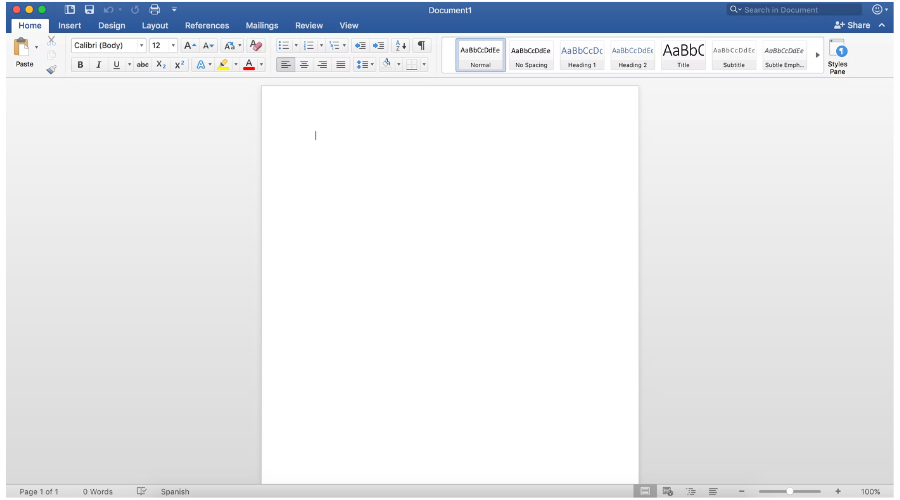Enable center text alignment
The image size is (900, 500).
click(304, 65)
